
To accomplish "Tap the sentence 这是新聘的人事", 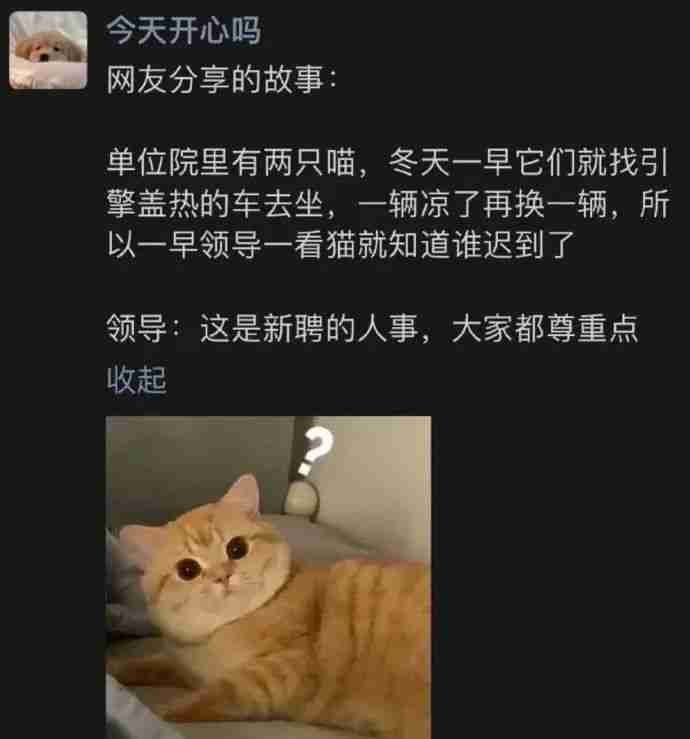I will click(x=310, y=328).
